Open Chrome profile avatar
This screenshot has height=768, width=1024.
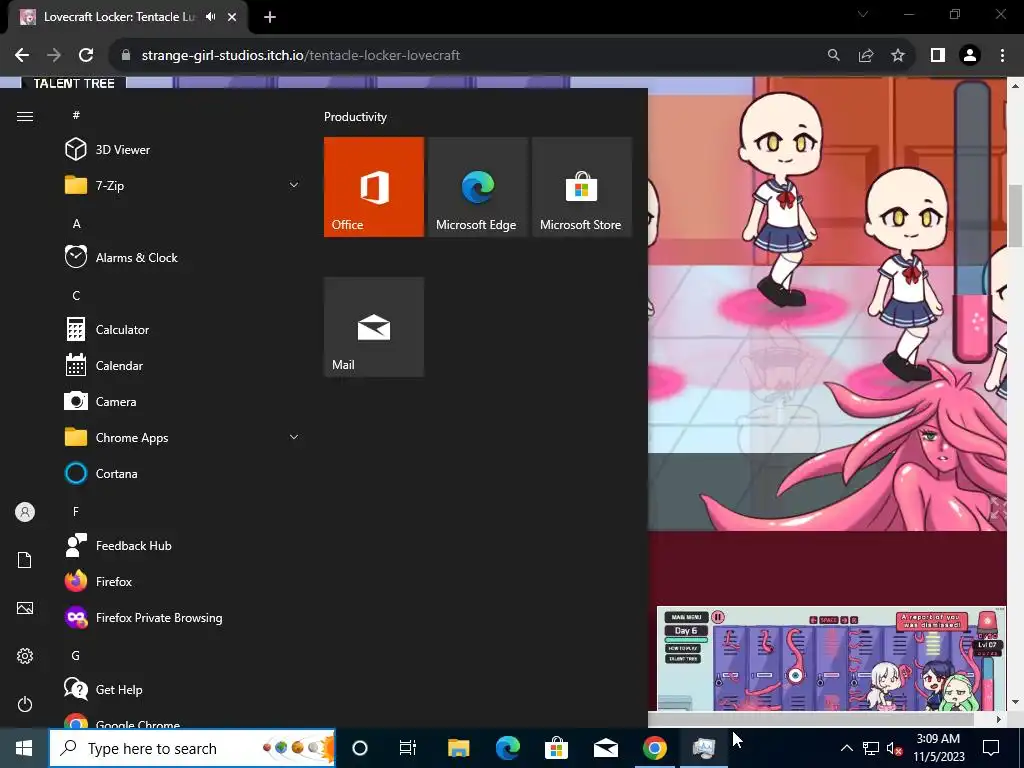(x=970, y=56)
